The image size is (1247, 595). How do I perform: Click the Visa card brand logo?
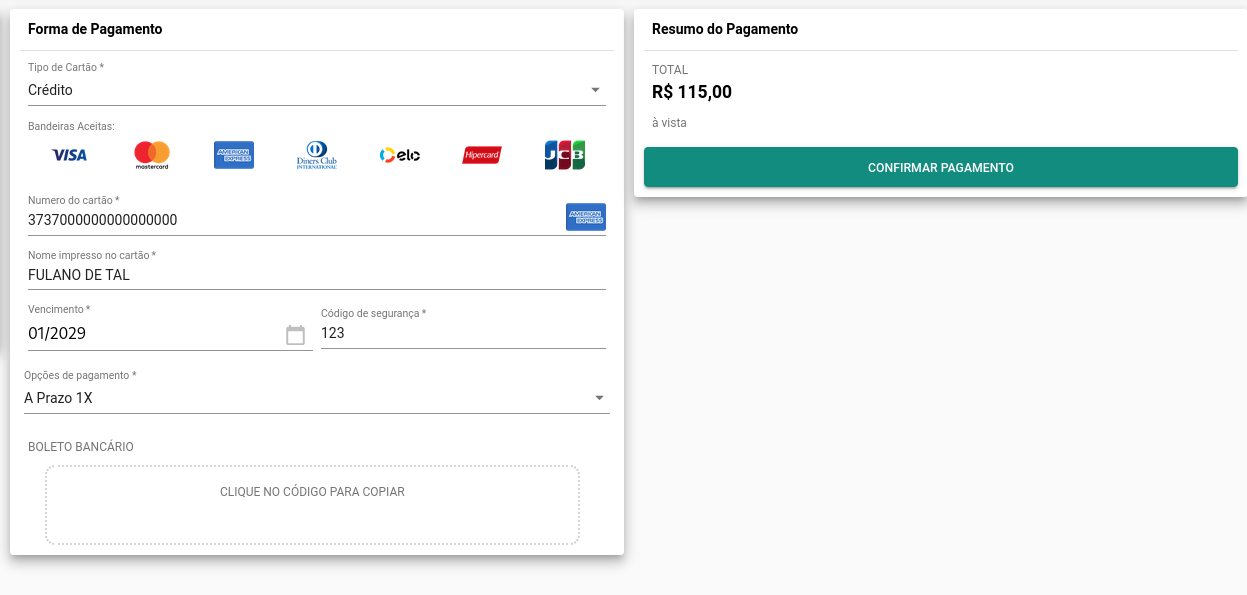[69, 155]
